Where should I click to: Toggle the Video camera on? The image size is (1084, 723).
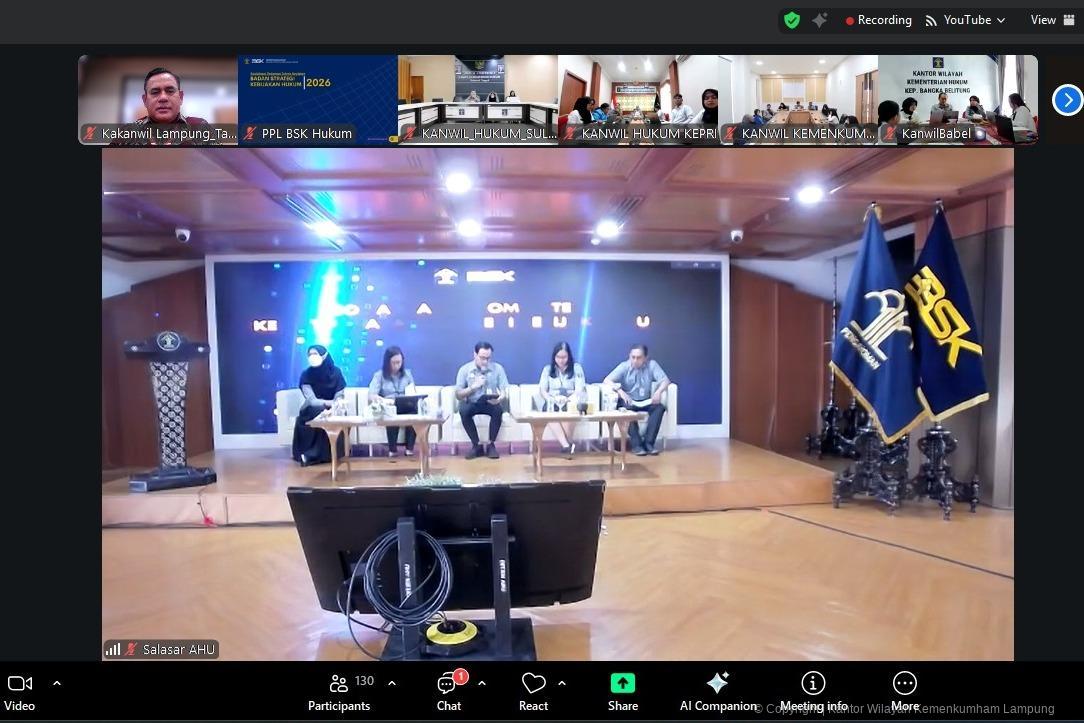point(20,692)
